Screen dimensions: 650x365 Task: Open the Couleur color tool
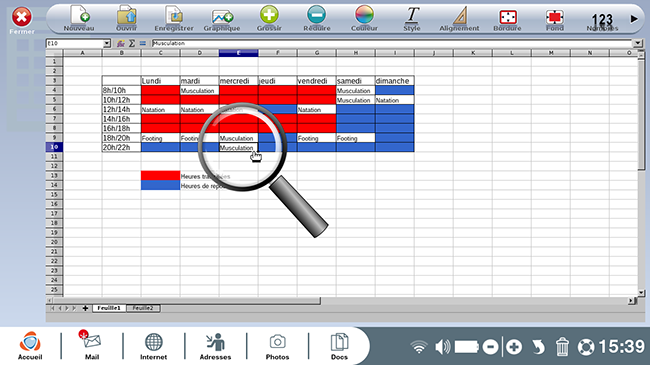(364, 19)
